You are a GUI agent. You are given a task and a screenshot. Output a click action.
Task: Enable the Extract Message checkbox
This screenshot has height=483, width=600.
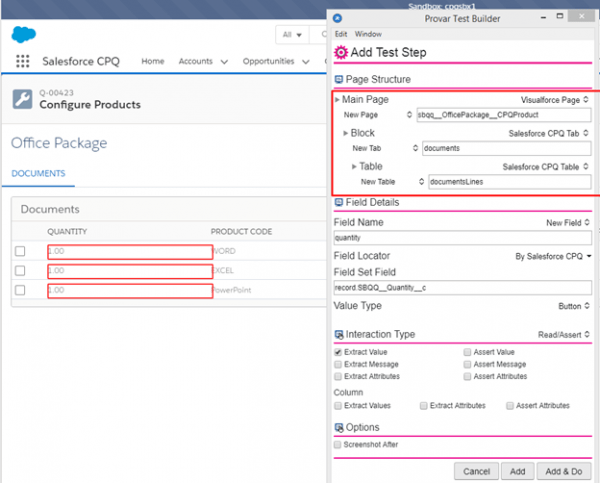[338, 364]
